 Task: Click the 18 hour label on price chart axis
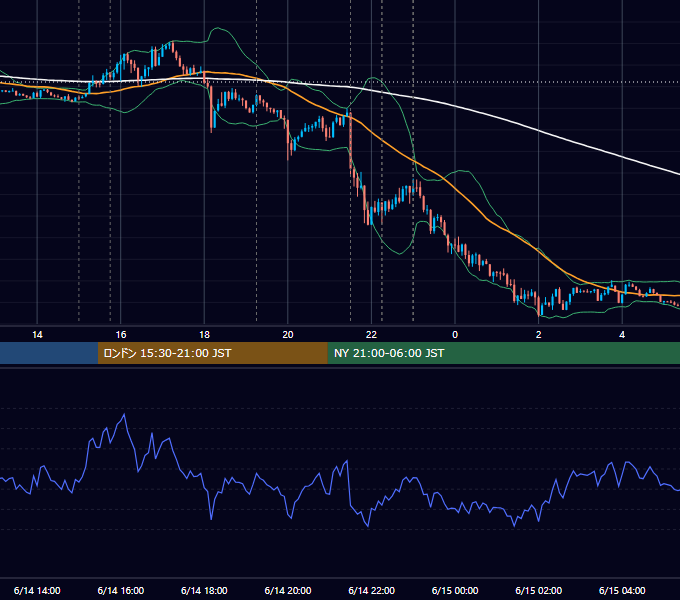coord(204,335)
